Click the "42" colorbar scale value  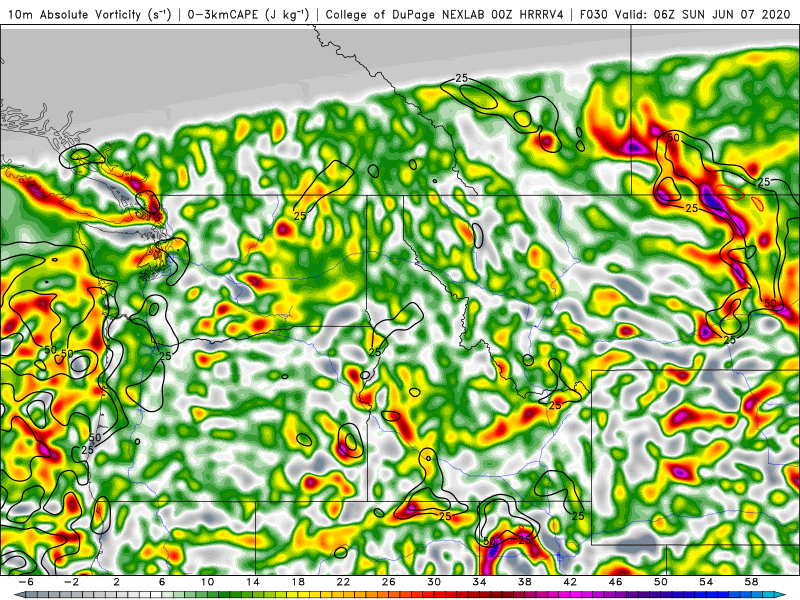coord(570,582)
